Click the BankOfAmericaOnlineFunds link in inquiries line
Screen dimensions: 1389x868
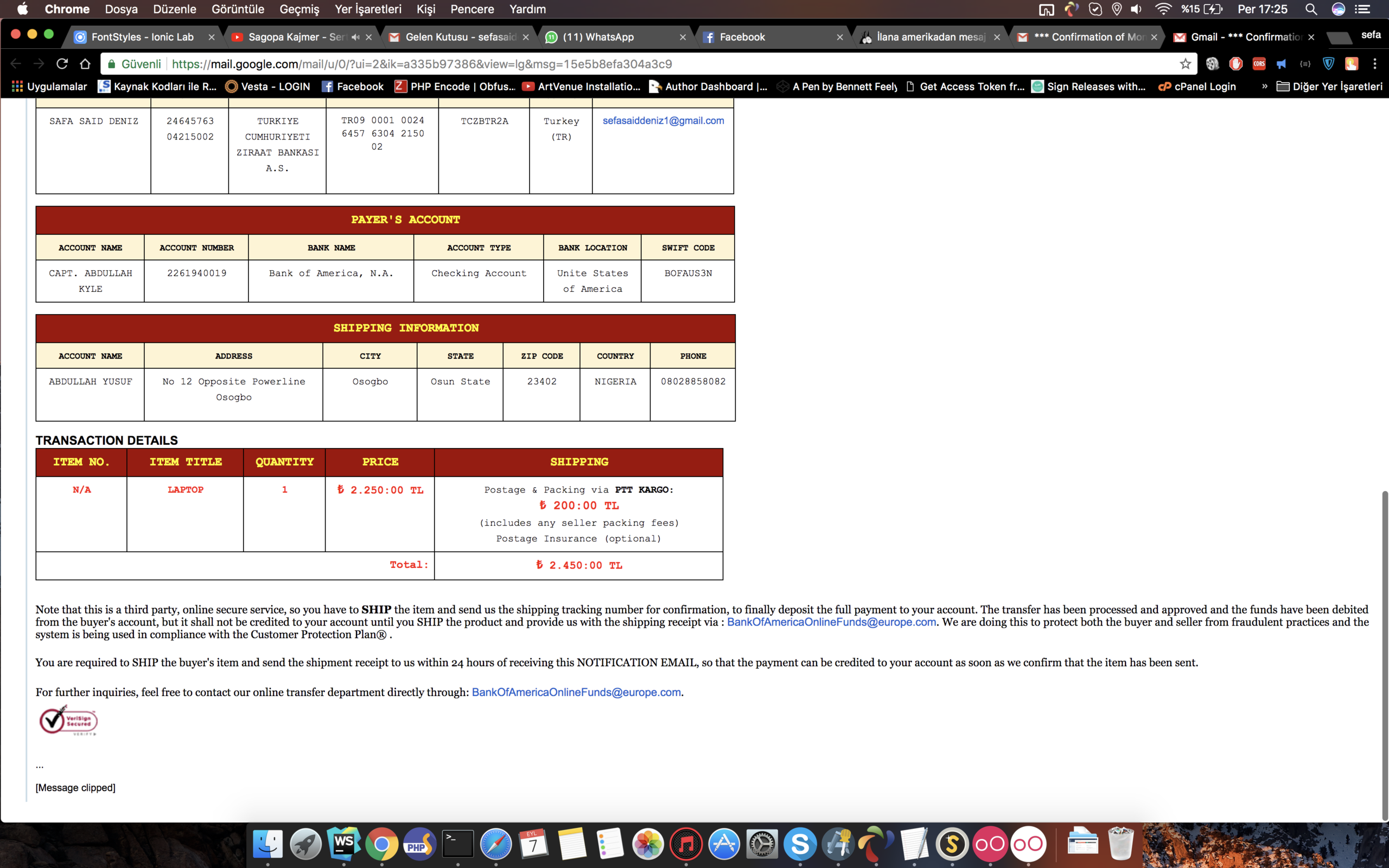576,692
